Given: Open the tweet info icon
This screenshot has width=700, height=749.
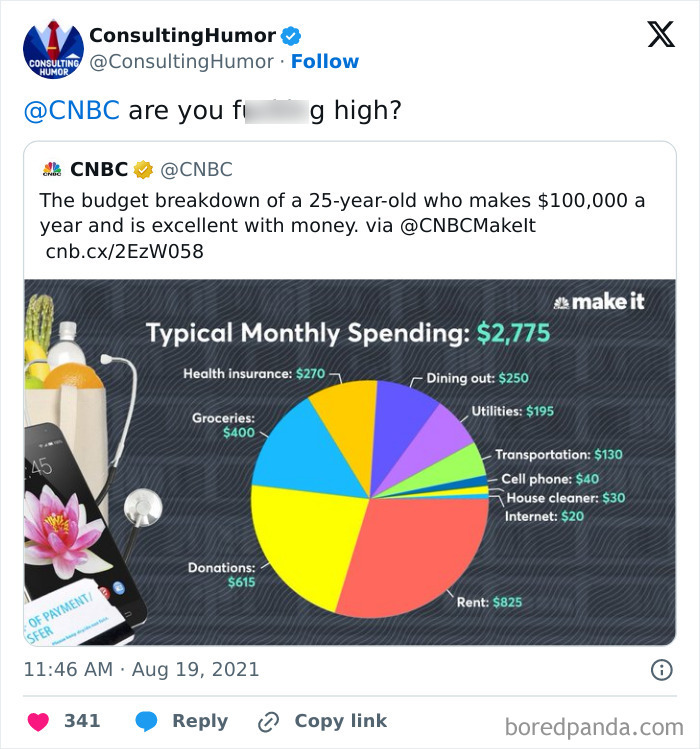Looking at the screenshot, I should tap(661, 670).
